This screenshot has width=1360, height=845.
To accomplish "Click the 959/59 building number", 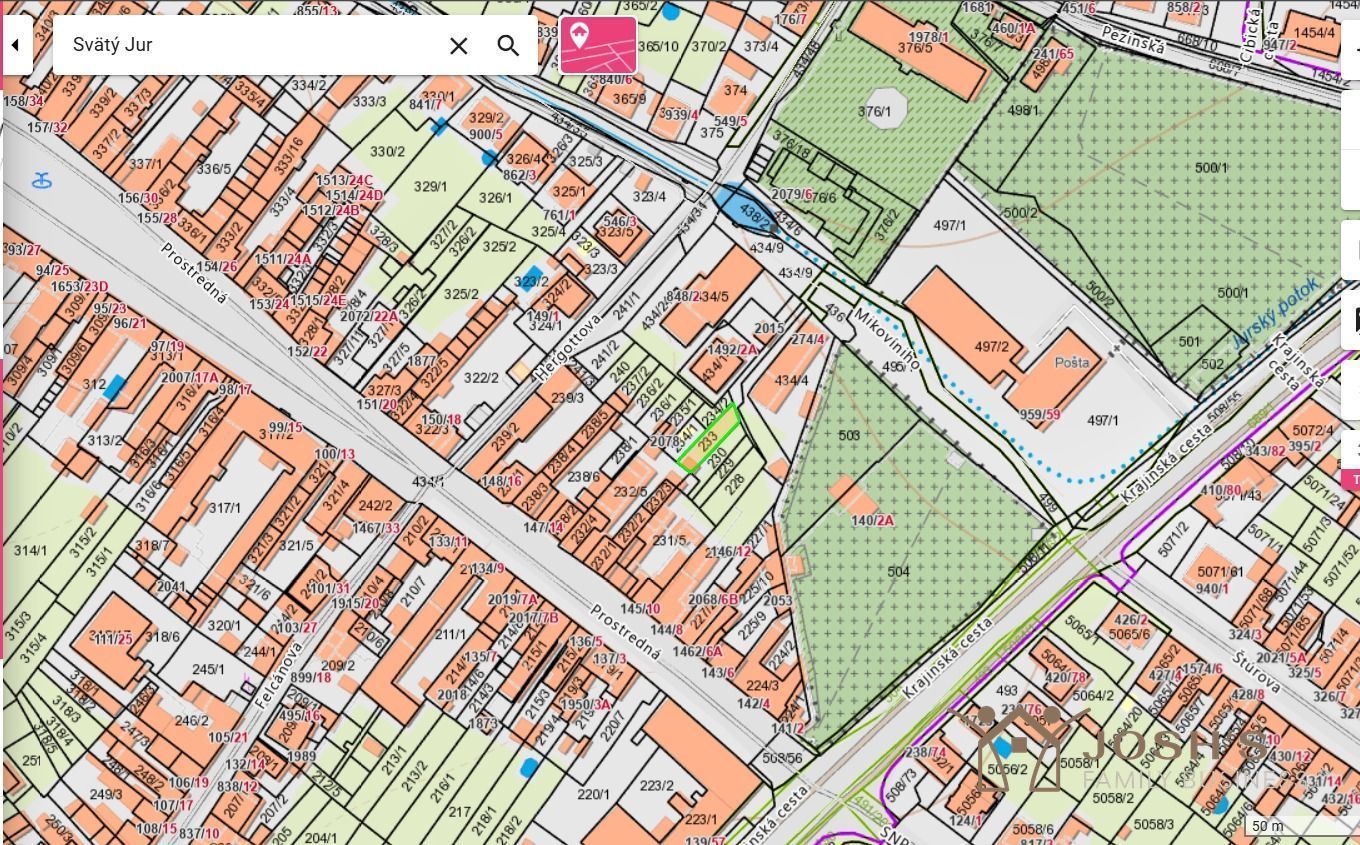I will tap(1039, 414).
